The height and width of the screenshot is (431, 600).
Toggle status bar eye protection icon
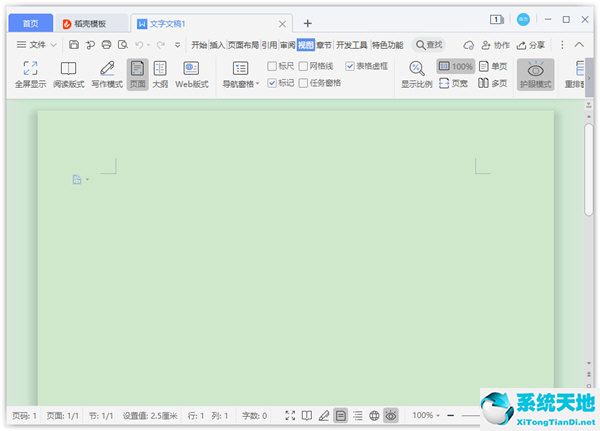click(x=391, y=415)
